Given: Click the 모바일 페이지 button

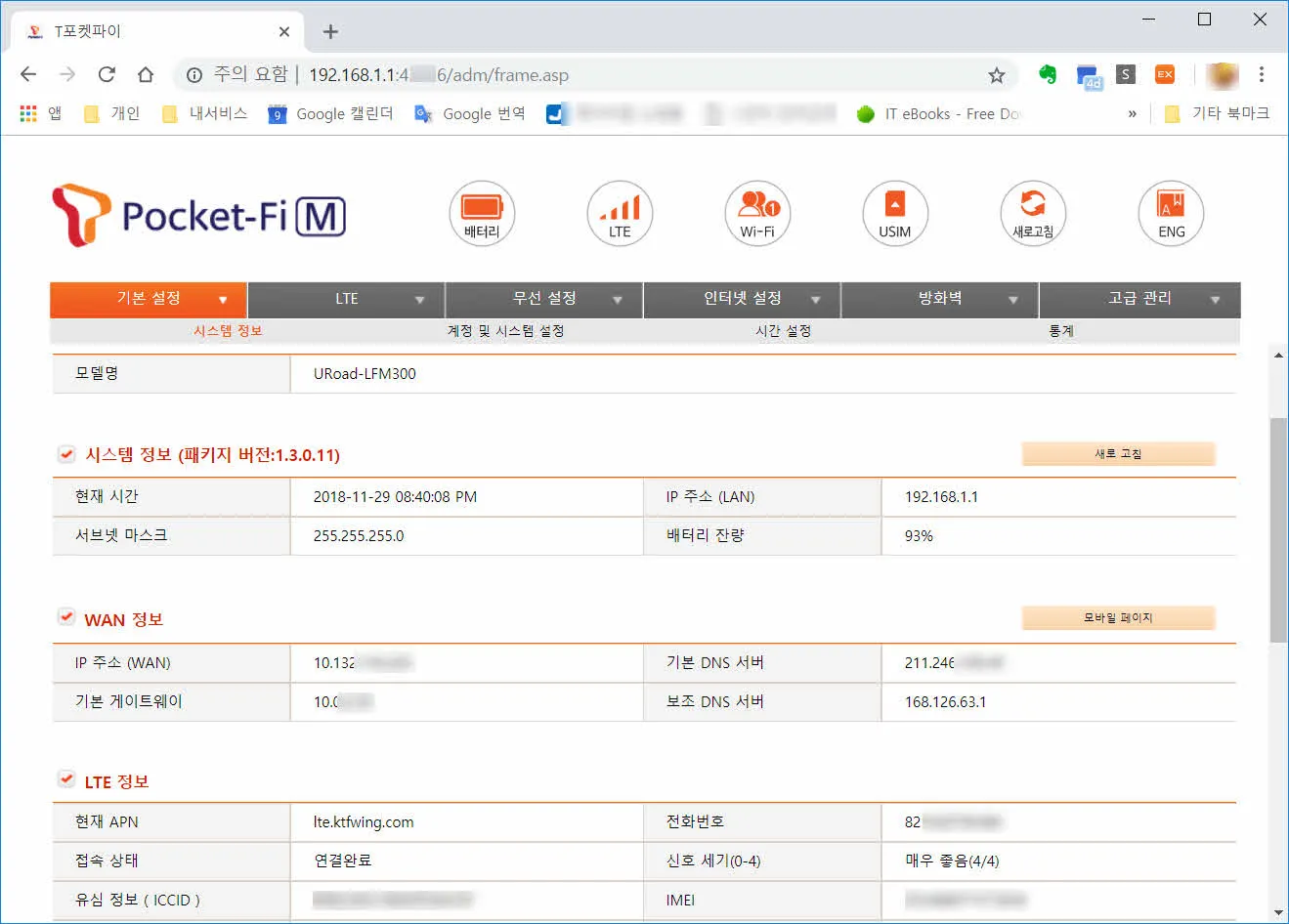Looking at the screenshot, I should (1118, 618).
